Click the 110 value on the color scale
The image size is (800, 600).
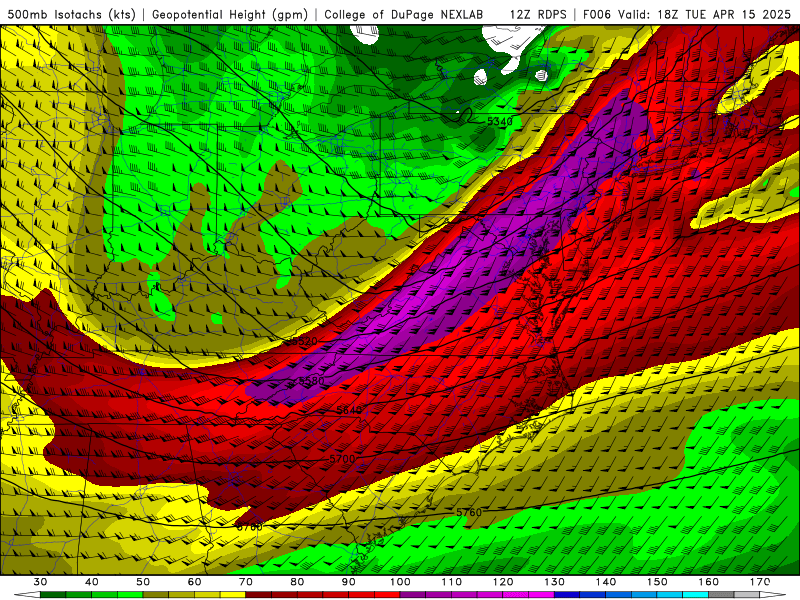(452, 582)
